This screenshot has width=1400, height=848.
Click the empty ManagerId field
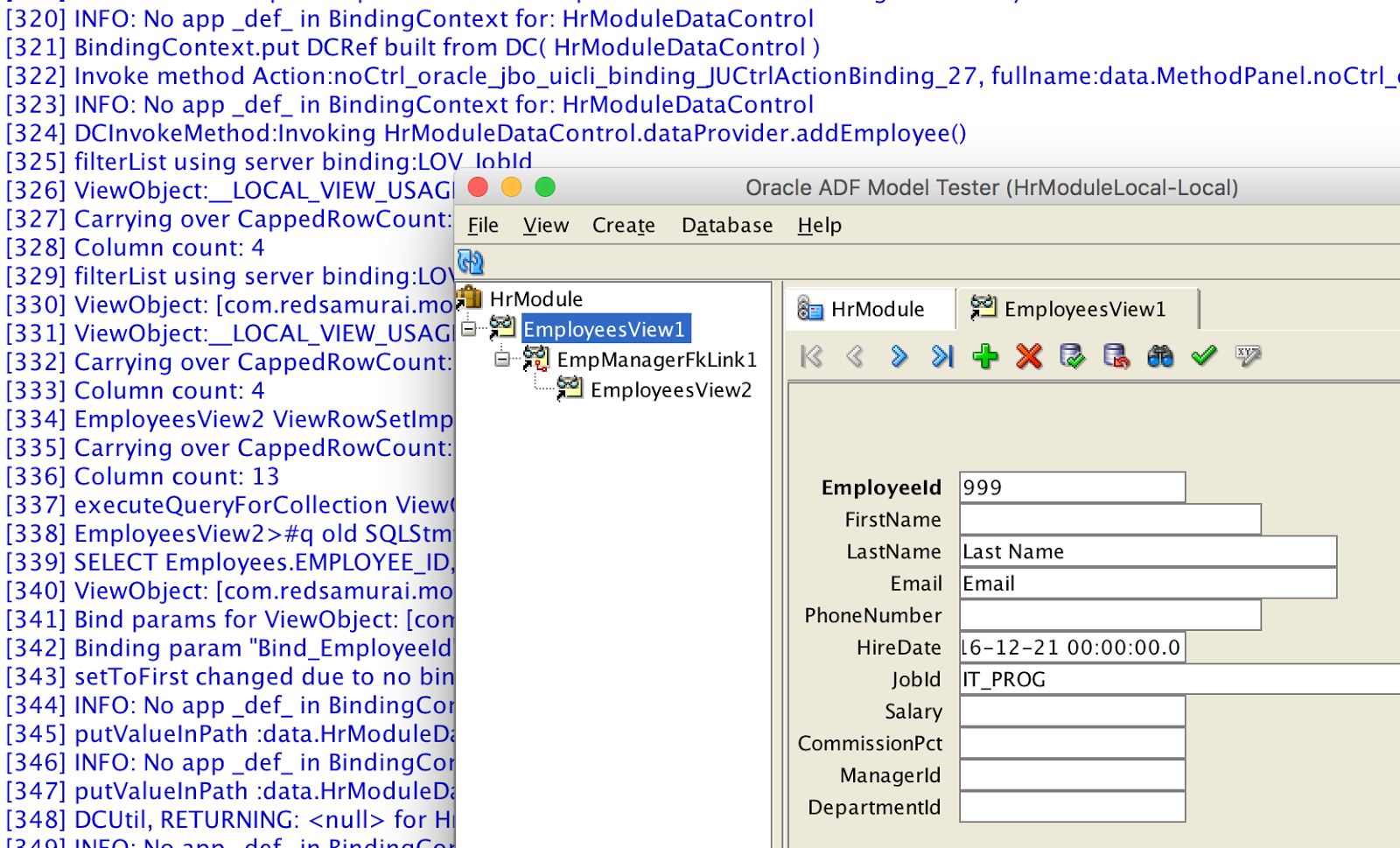(x=1073, y=774)
